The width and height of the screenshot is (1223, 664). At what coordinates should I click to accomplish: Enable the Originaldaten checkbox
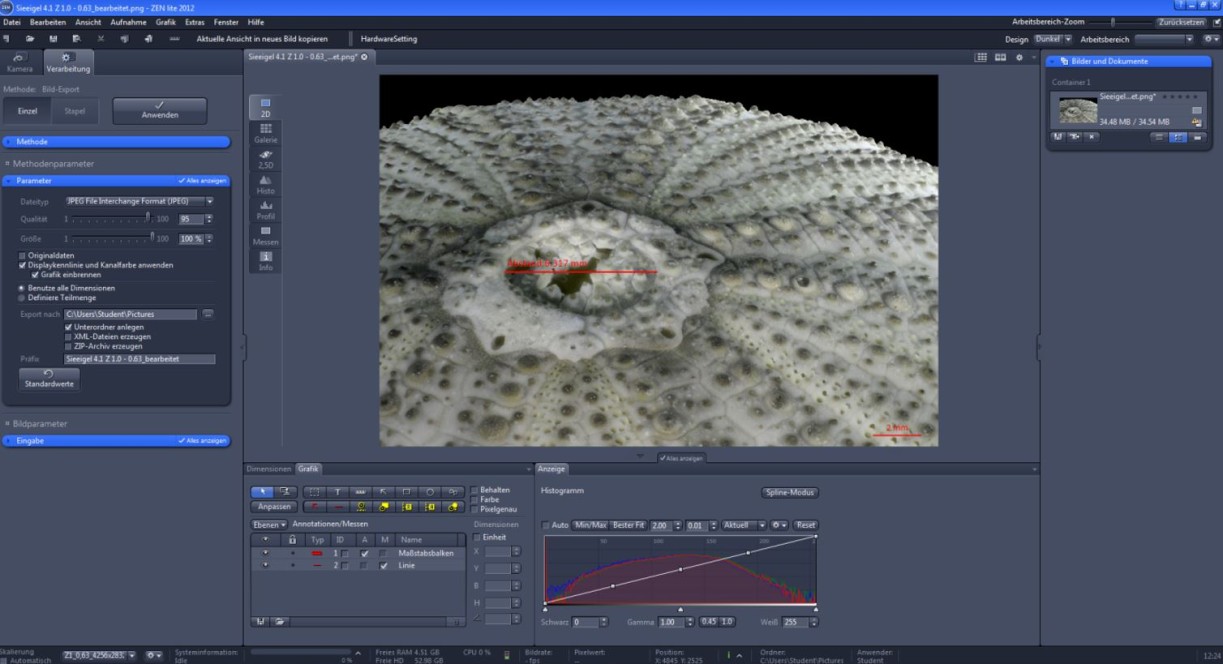point(22,256)
